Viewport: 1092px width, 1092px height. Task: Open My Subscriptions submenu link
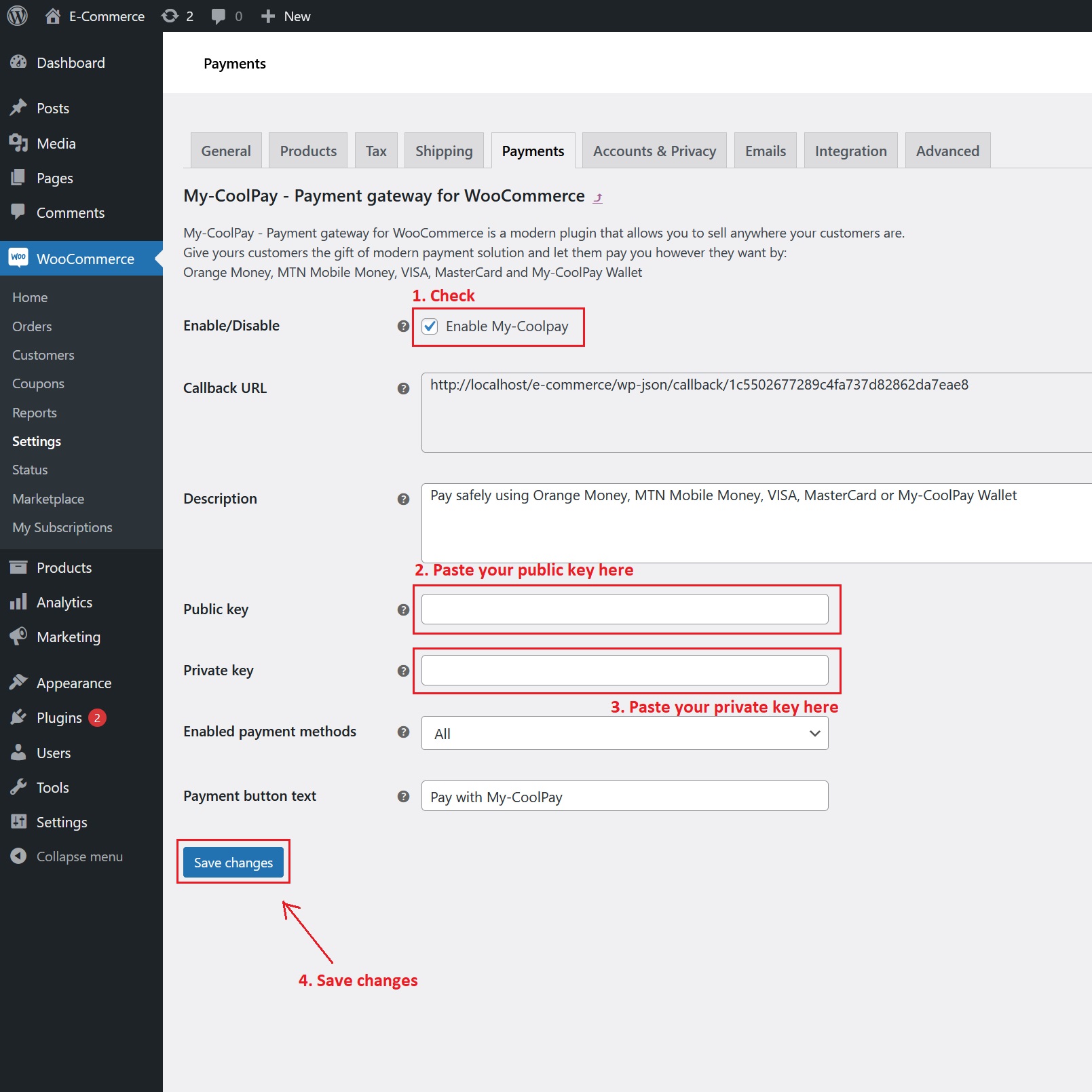62,527
